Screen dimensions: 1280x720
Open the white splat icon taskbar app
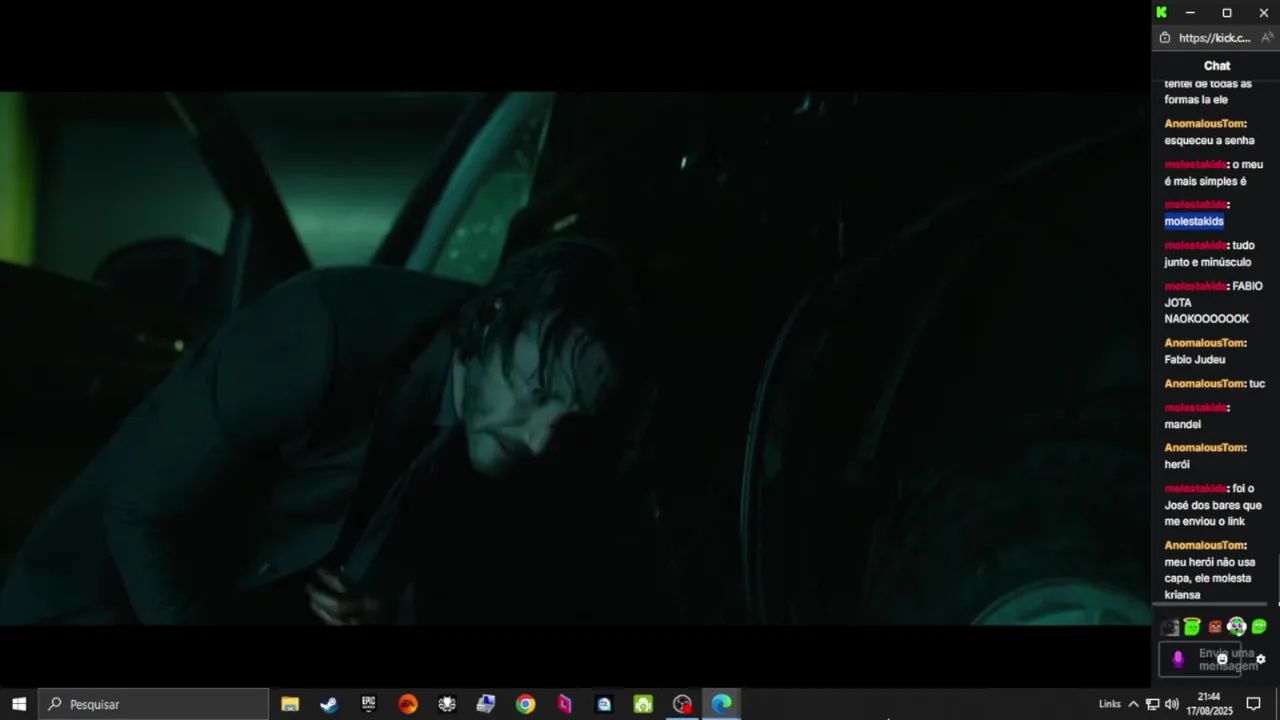pyautogui.click(x=447, y=704)
